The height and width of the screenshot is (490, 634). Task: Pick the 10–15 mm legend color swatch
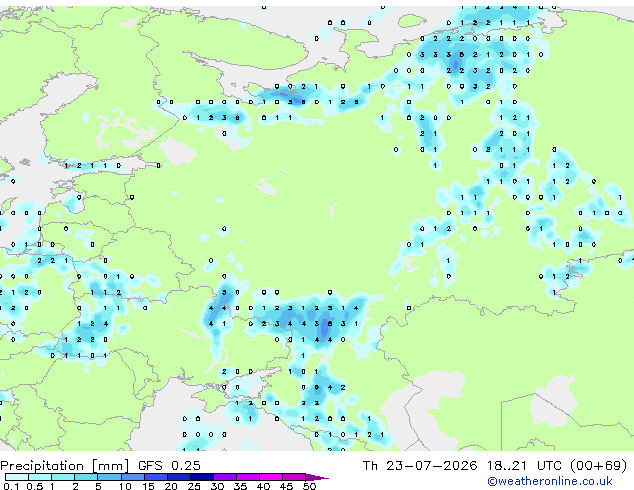pyautogui.click(x=133, y=477)
